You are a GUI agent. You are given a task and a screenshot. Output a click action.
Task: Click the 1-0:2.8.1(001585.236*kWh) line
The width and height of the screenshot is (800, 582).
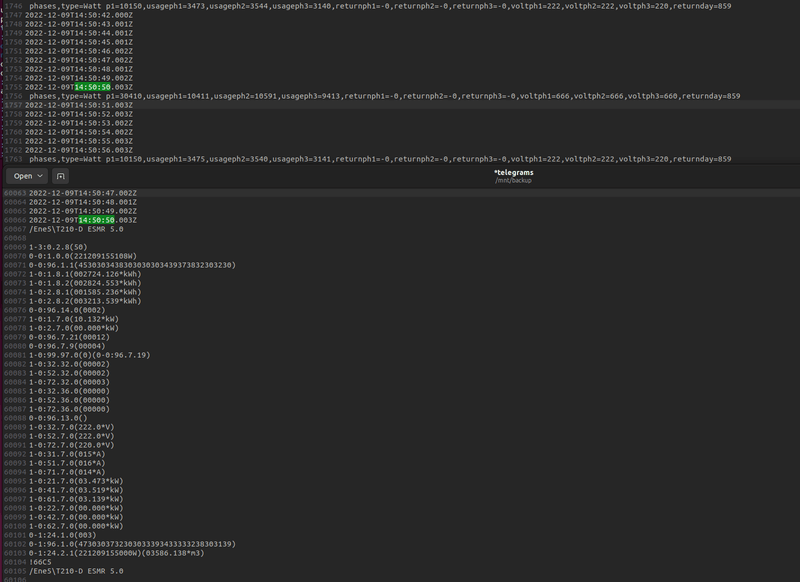(x=85, y=292)
